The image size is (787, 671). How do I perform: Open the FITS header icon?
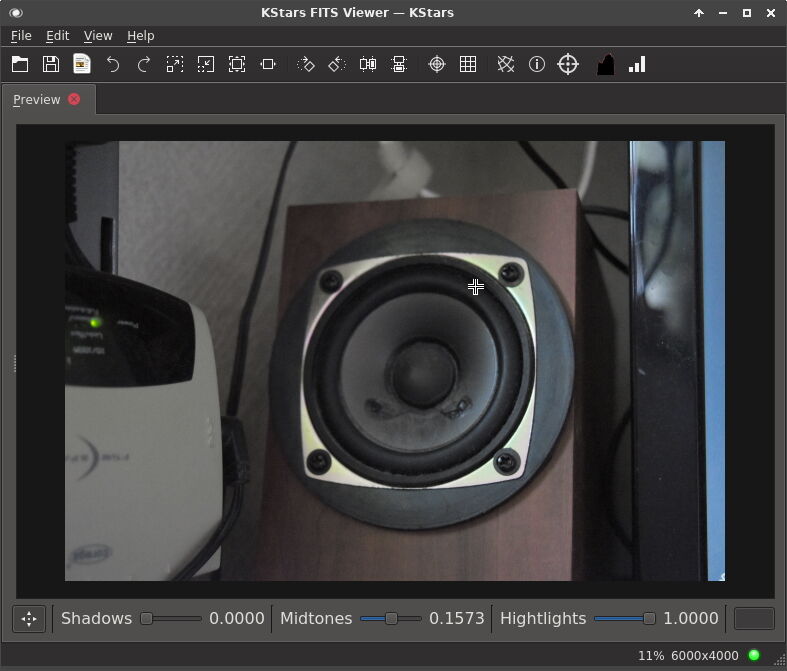(82, 64)
